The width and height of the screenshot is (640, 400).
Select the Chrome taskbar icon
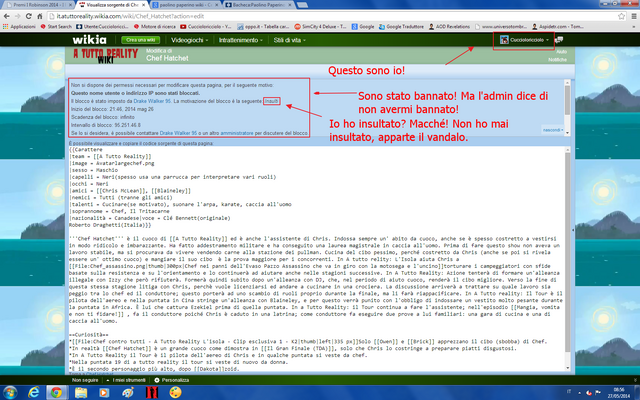tap(56, 393)
